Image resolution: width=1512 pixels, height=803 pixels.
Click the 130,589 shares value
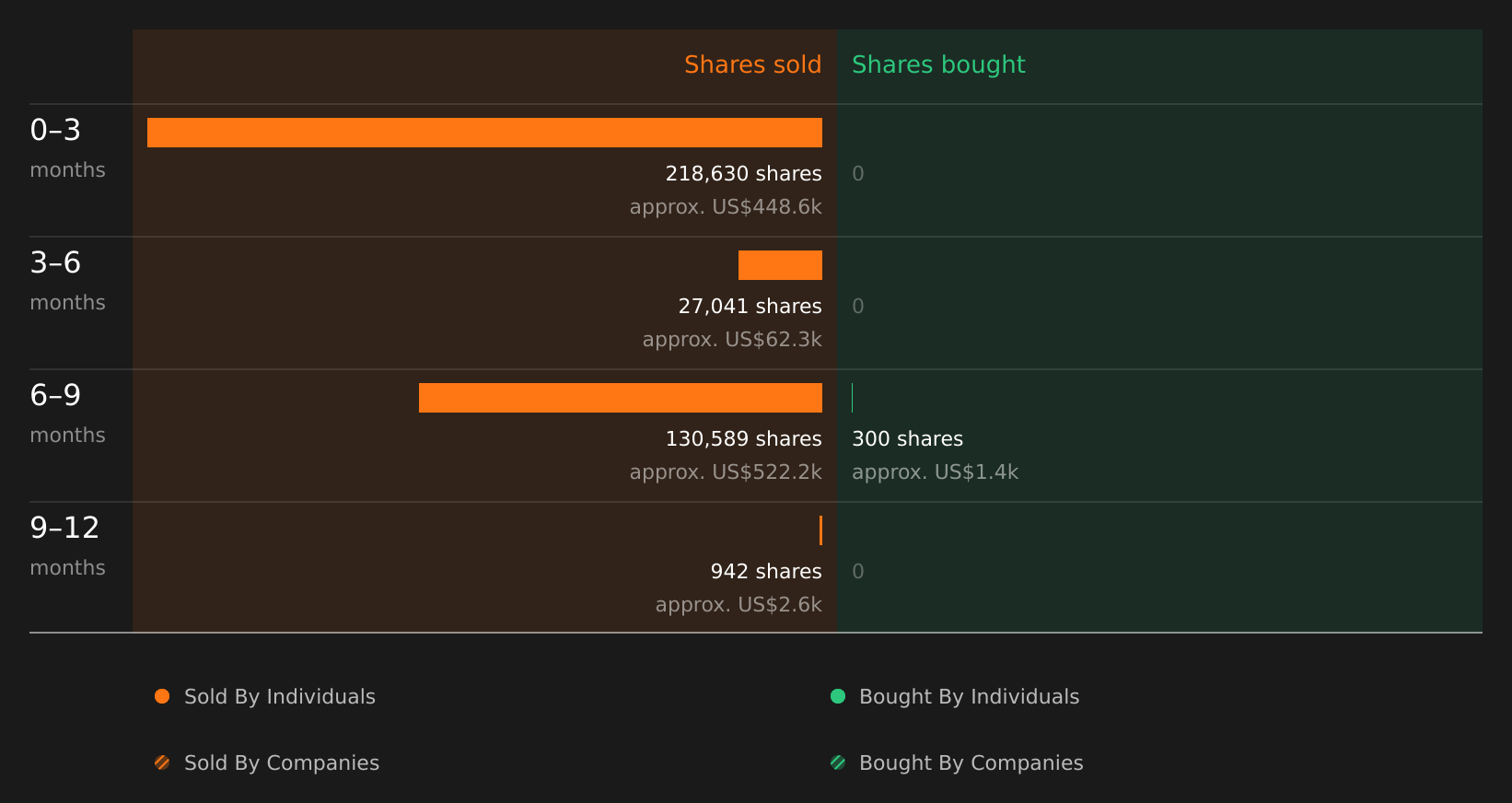point(743,439)
